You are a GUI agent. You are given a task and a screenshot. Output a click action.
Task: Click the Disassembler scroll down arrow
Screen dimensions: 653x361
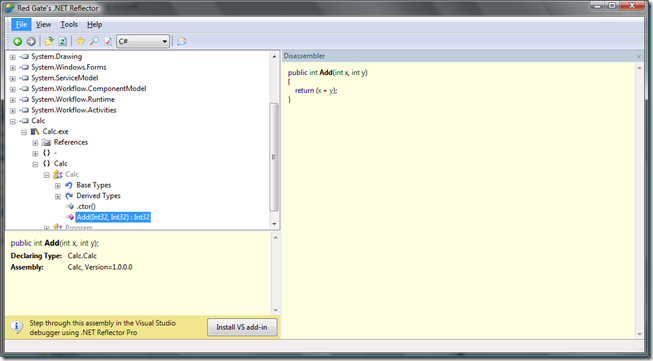tap(640, 334)
